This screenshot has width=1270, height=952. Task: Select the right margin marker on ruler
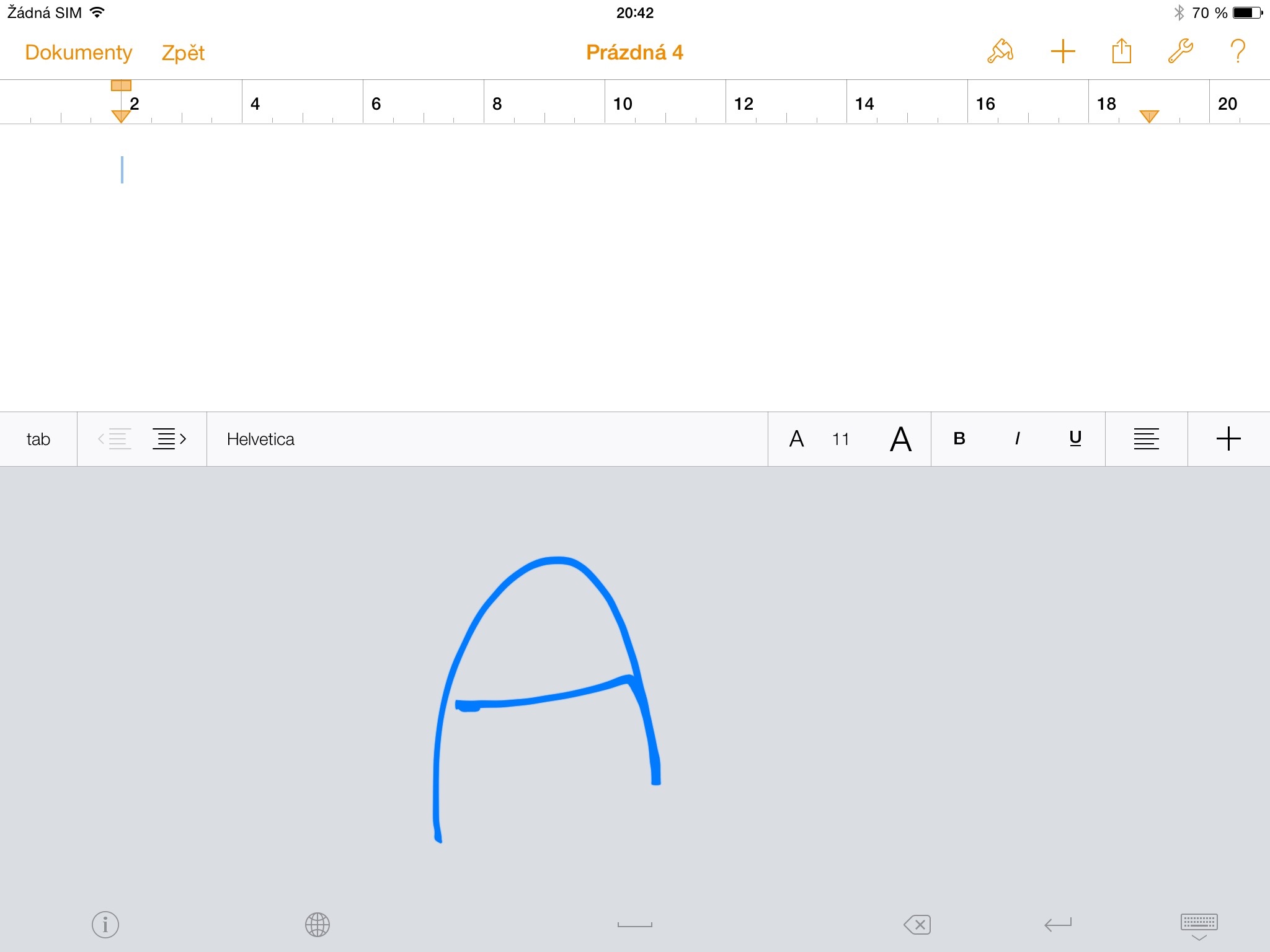point(1148,116)
